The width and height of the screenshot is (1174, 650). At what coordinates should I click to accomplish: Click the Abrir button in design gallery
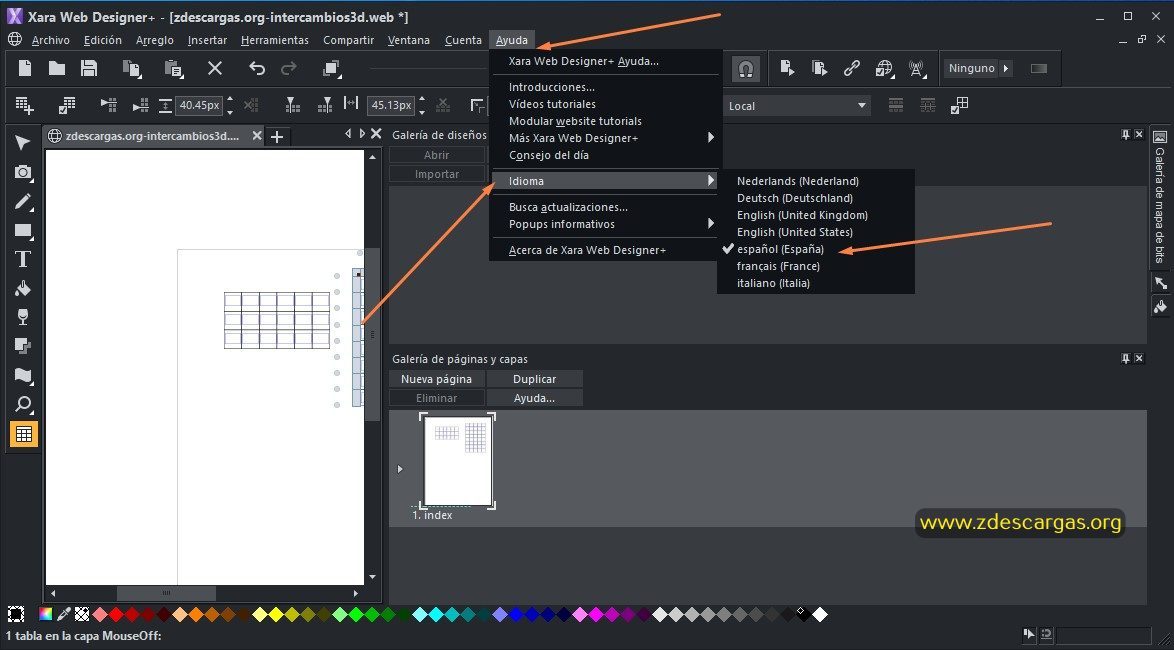[437, 155]
